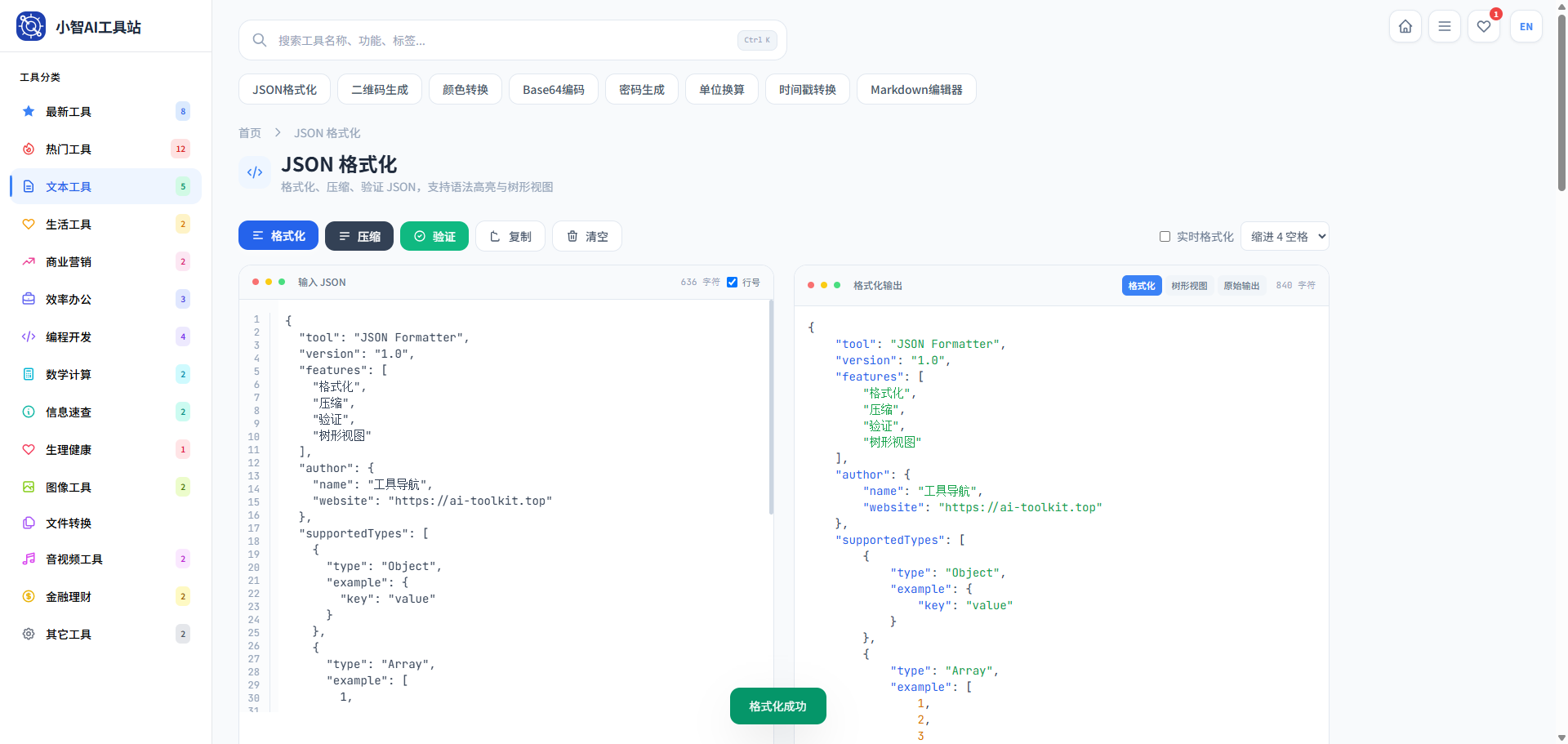1568x744 pixels.
Task: Focus the tool search input field
Action: click(506, 40)
